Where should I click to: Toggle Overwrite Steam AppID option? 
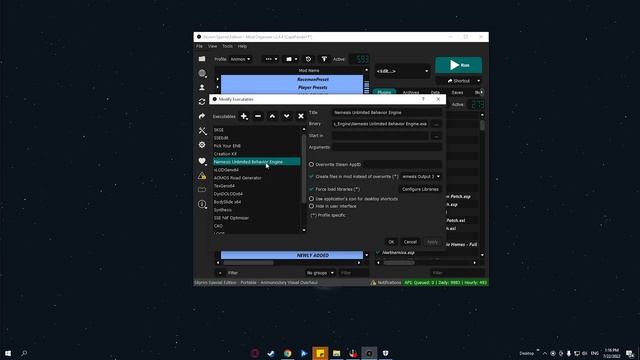[x=311, y=164]
